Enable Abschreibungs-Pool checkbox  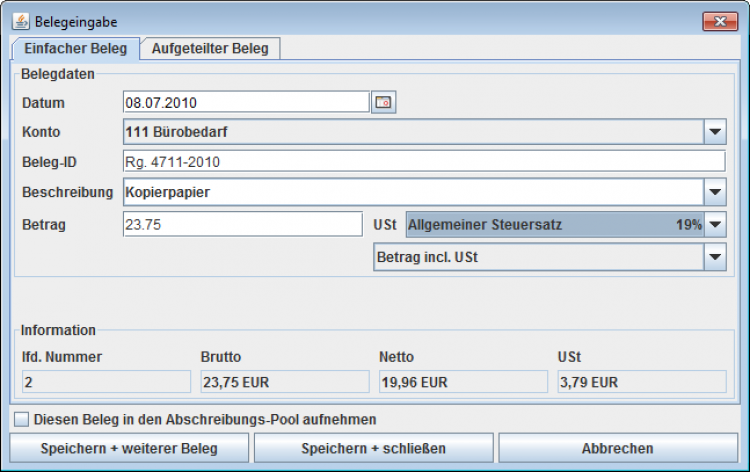tap(21, 419)
